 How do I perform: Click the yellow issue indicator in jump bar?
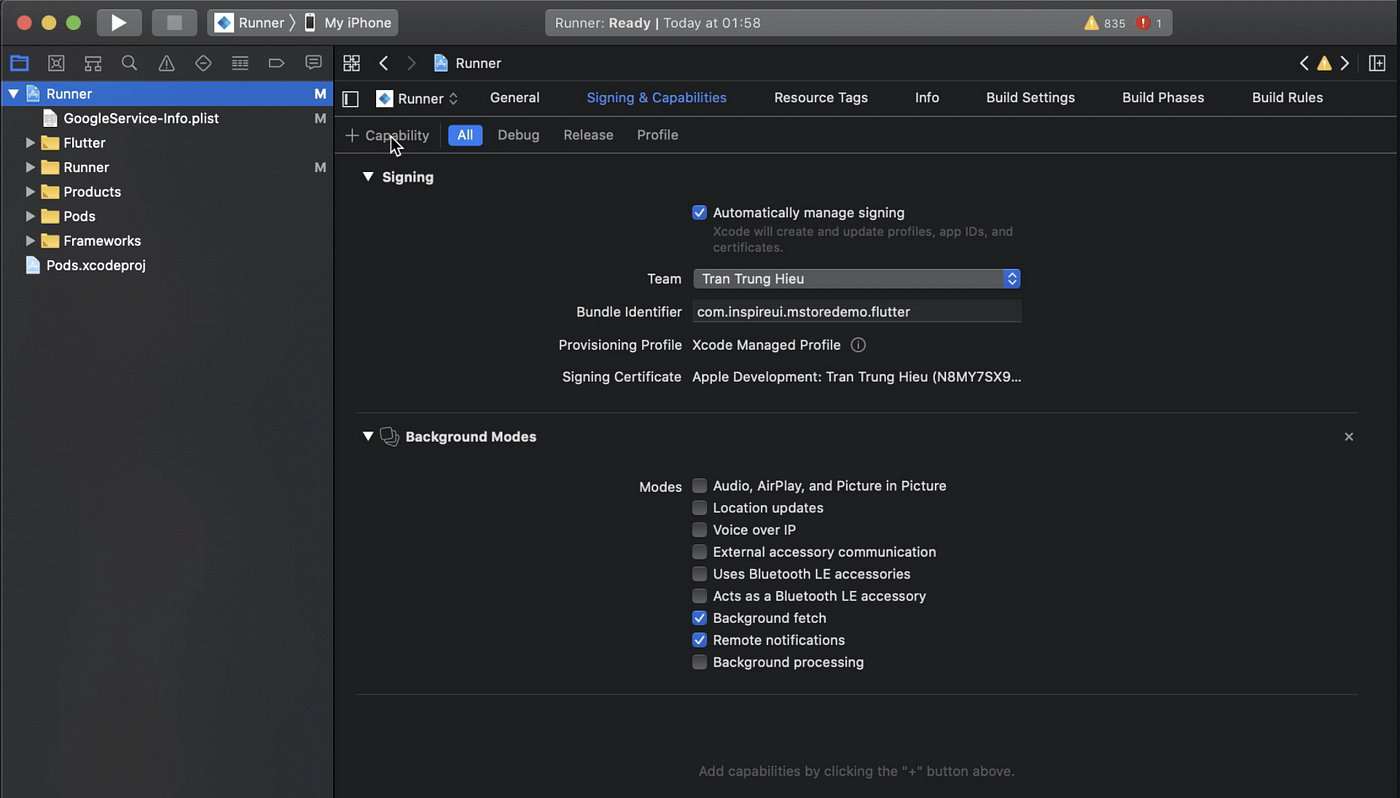(x=1324, y=63)
